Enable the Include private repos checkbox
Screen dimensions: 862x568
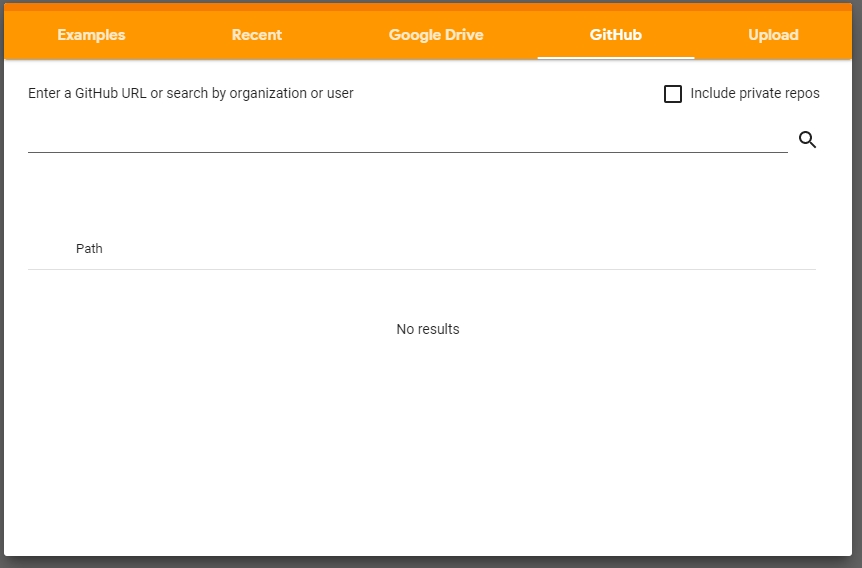click(x=673, y=94)
